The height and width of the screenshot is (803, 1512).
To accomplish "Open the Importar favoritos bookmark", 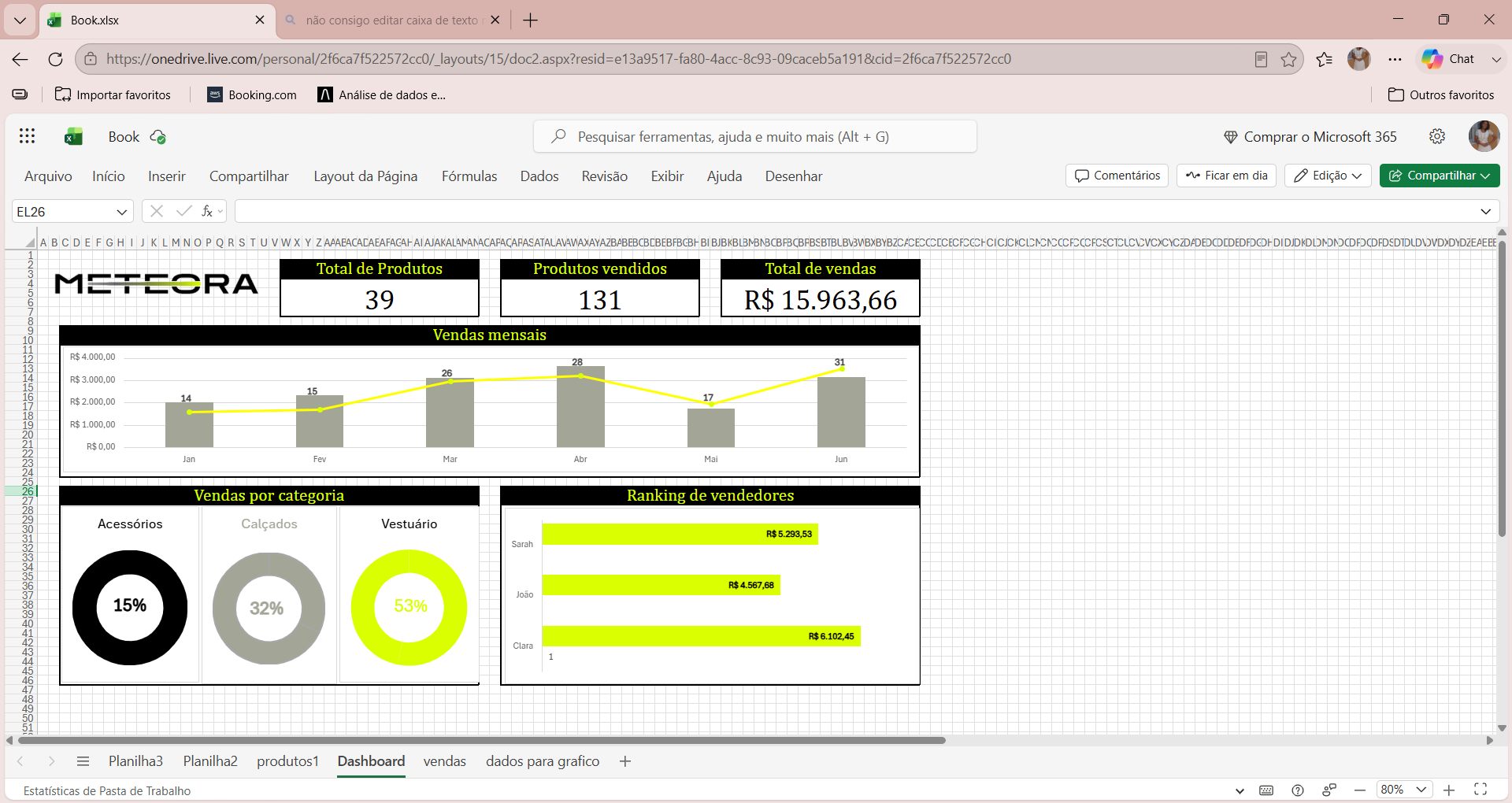I will tap(113, 94).
